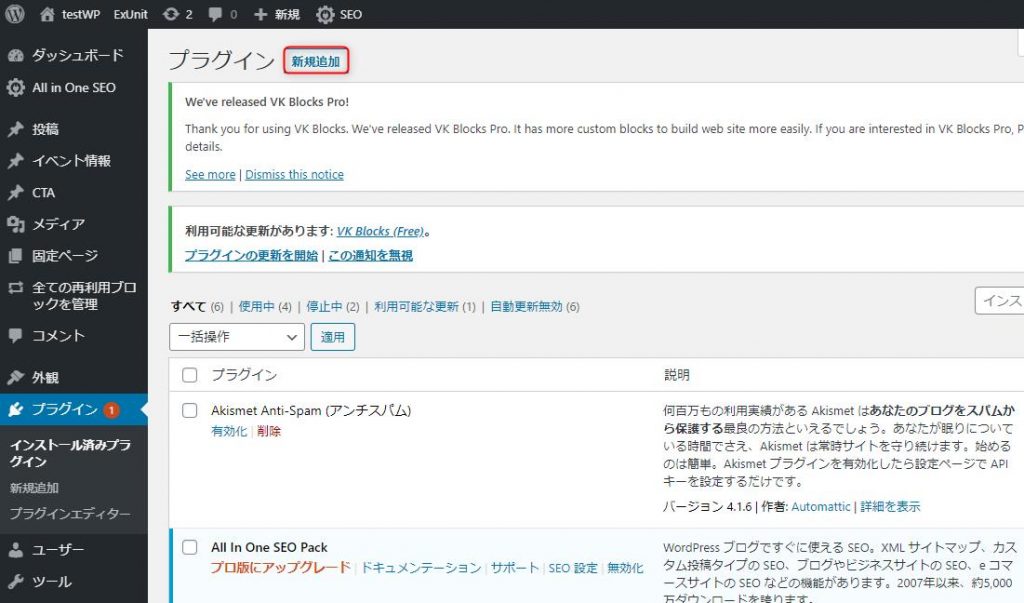Click プラグインの更新を開始 link
Screen dimensions: 1024x603
251,255
